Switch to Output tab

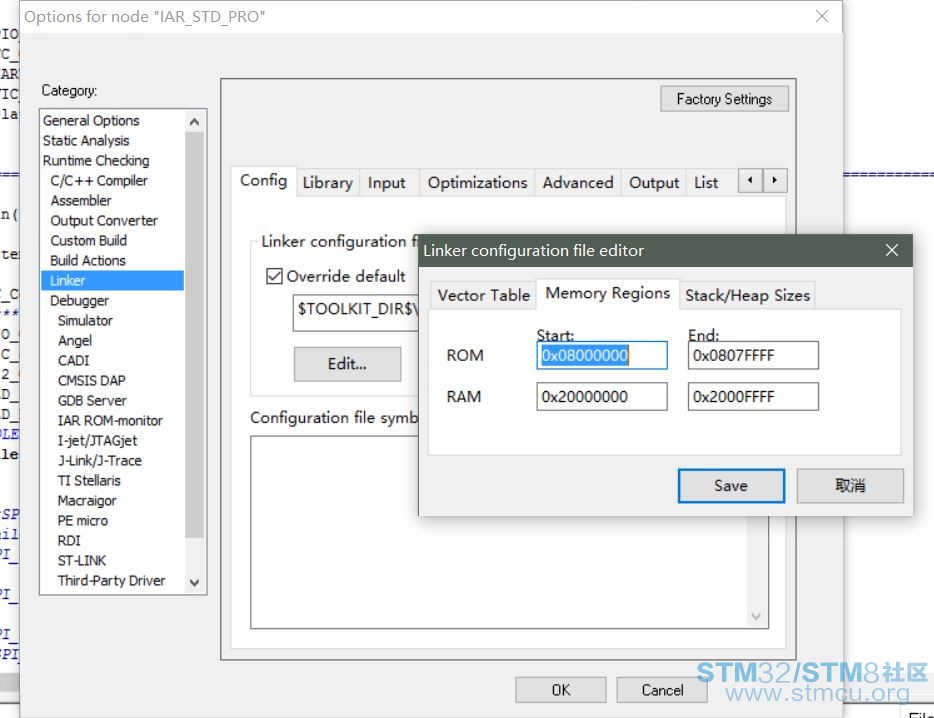(653, 182)
